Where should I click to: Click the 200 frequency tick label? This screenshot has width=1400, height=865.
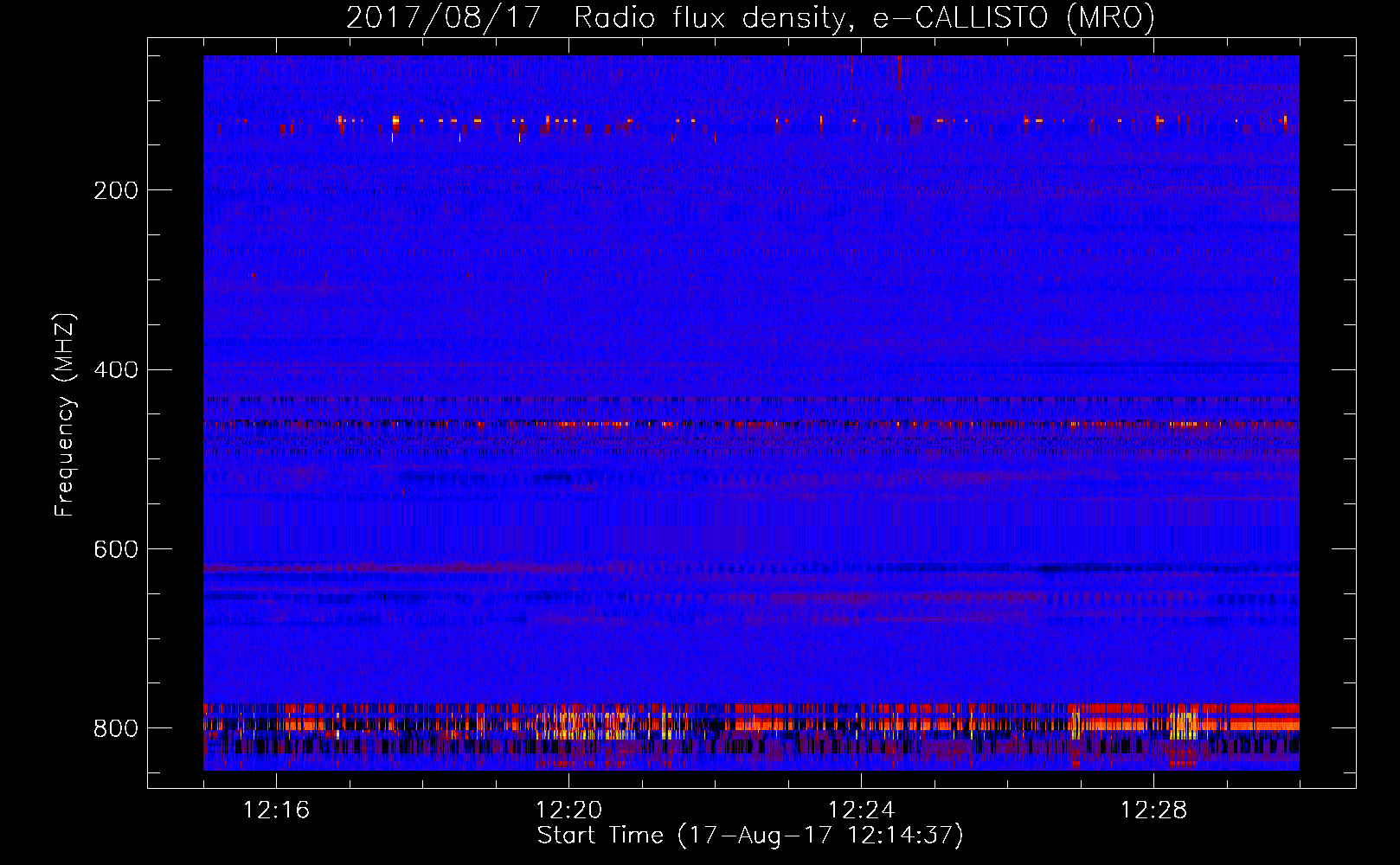tap(115, 190)
